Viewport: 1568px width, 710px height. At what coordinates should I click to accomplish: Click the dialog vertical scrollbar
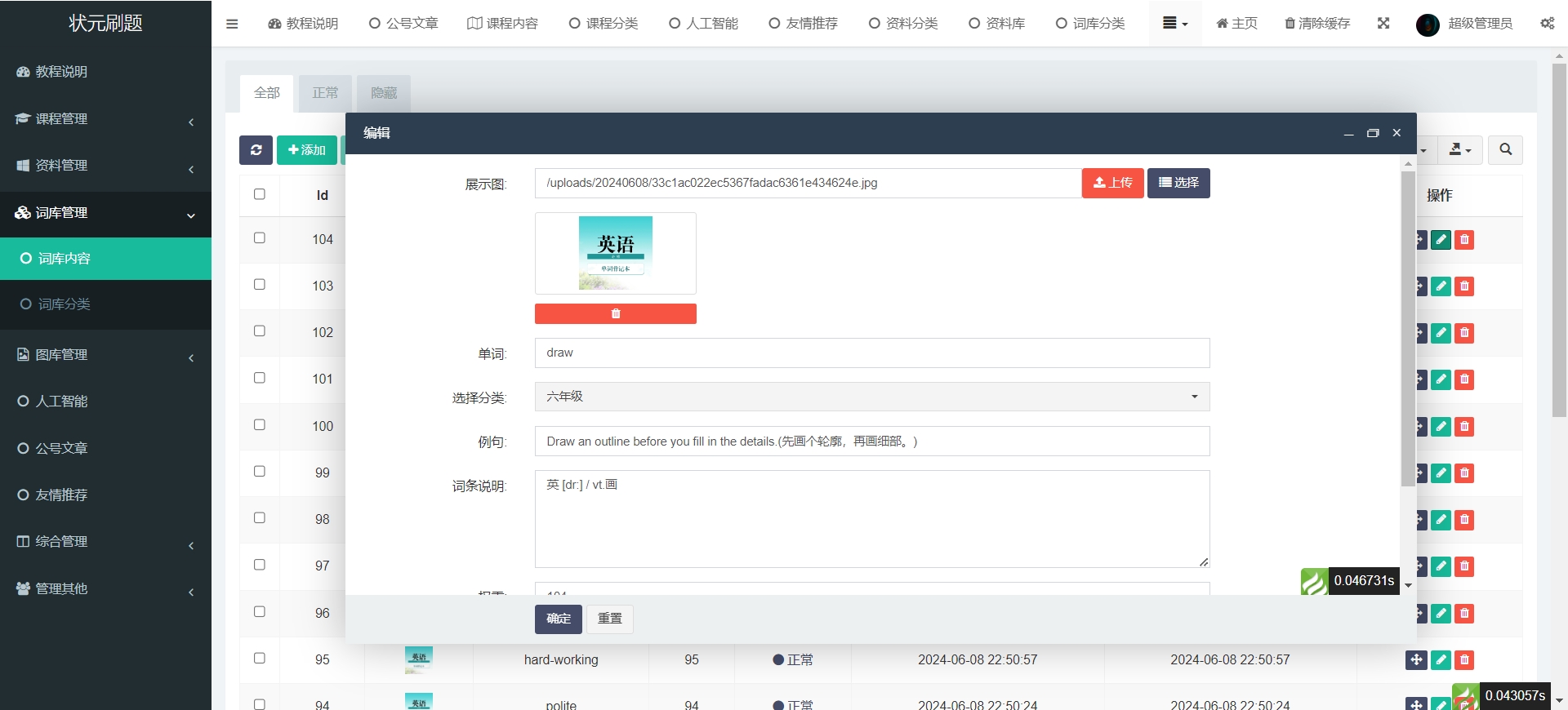pyautogui.click(x=1408, y=329)
